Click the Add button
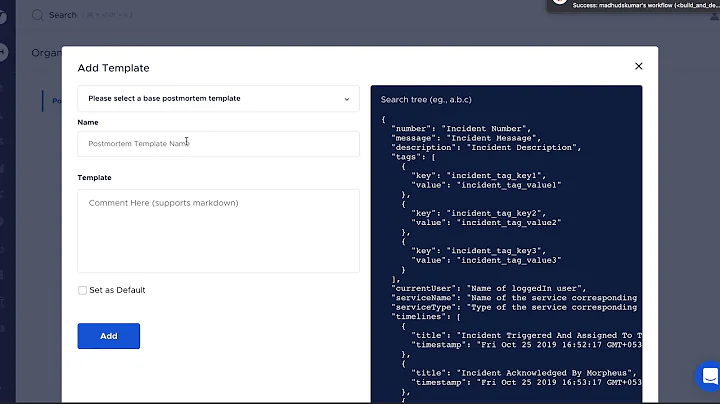This screenshot has height=404, width=720. tap(109, 336)
